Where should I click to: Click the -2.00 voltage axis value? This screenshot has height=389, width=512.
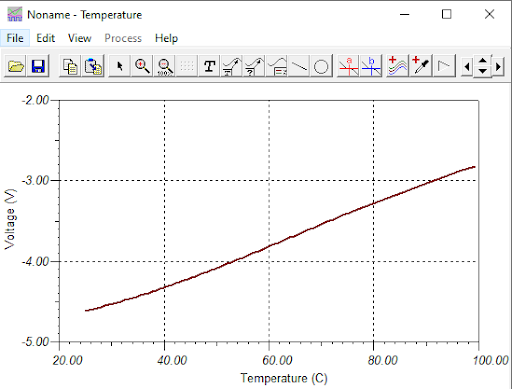point(36,100)
